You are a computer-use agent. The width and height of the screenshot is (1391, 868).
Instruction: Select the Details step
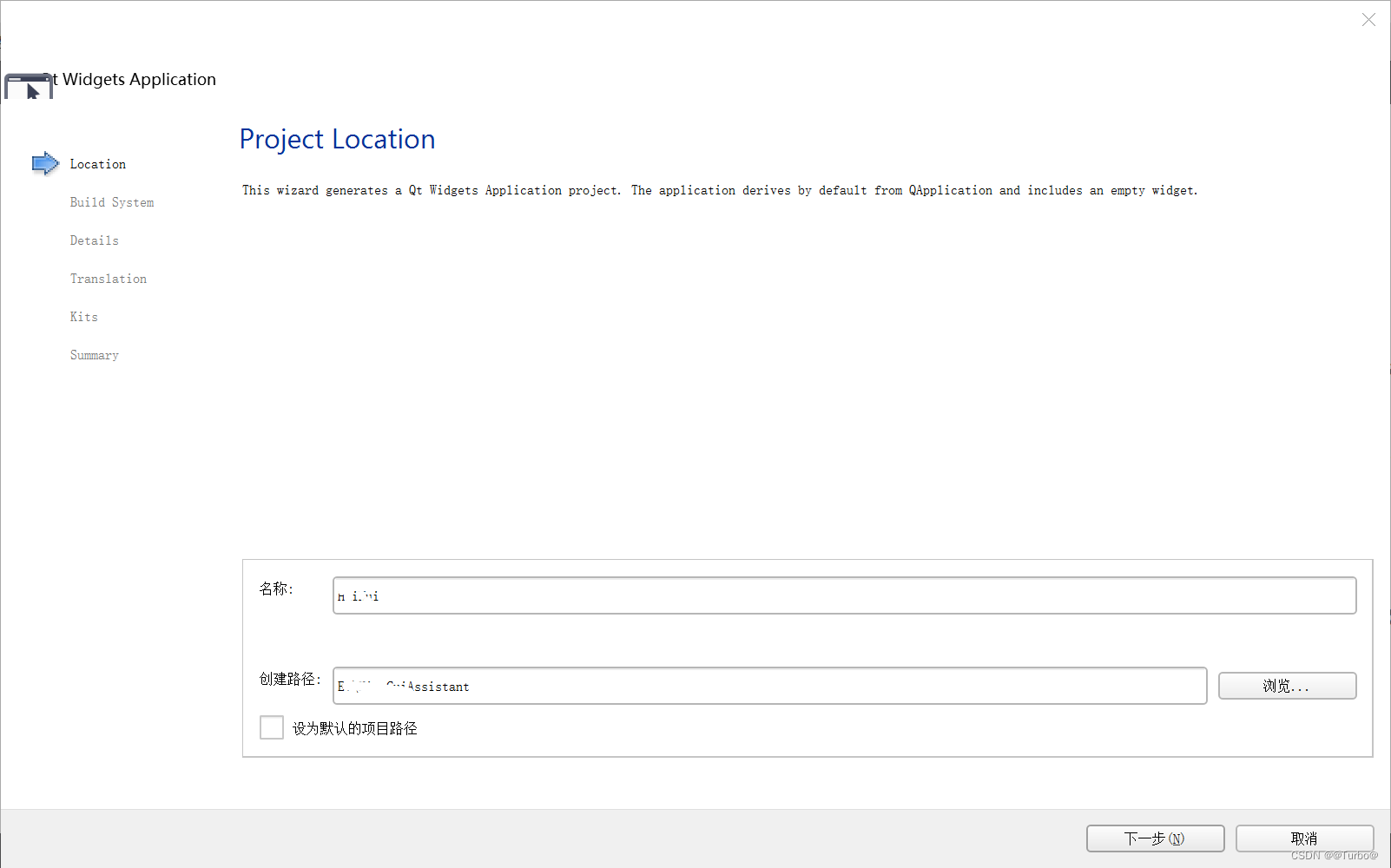(x=95, y=240)
